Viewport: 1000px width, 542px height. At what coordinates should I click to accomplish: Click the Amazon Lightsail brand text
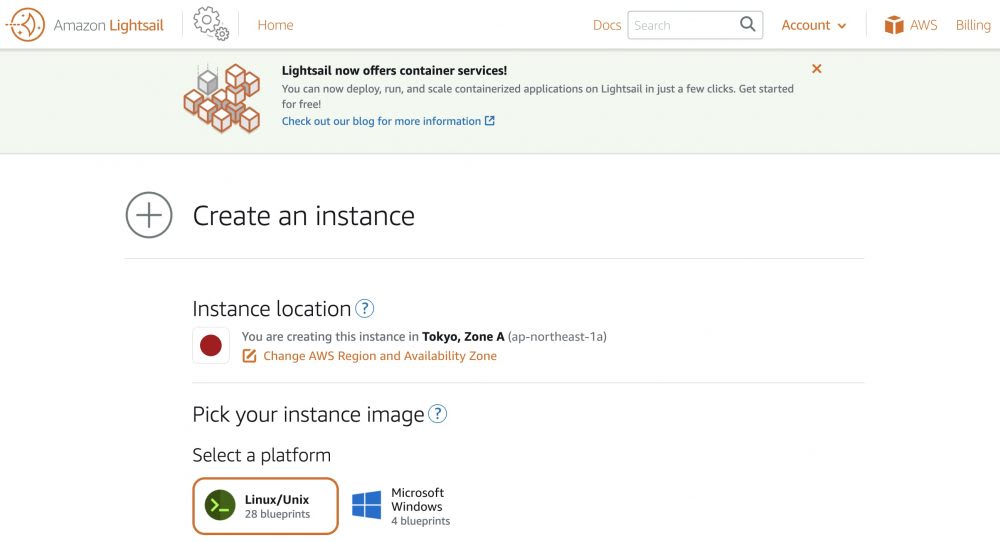(x=108, y=26)
